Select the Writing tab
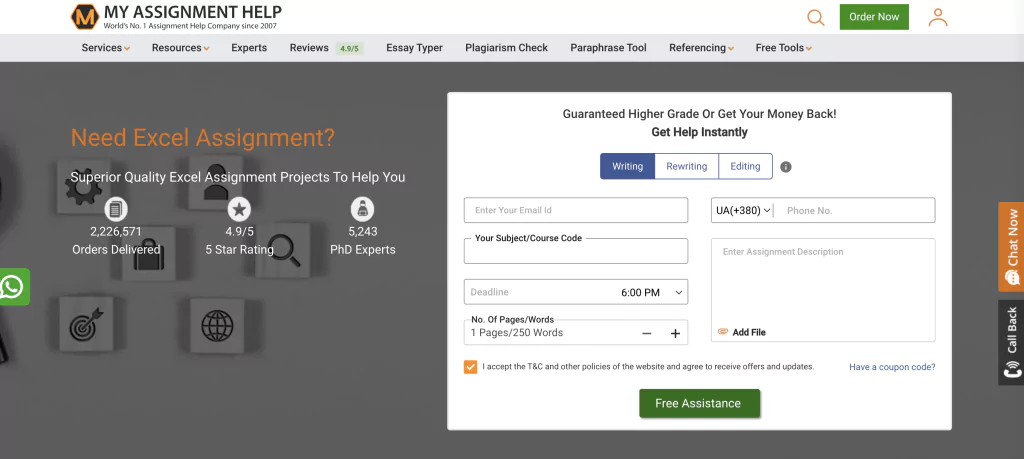The height and width of the screenshot is (459, 1024). click(x=627, y=166)
